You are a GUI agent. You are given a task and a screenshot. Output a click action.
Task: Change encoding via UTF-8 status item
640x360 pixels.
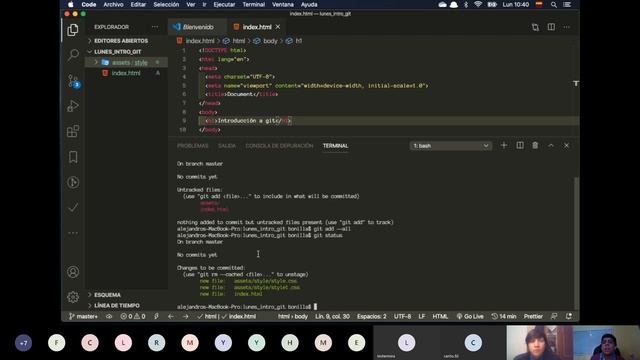click(402, 316)
